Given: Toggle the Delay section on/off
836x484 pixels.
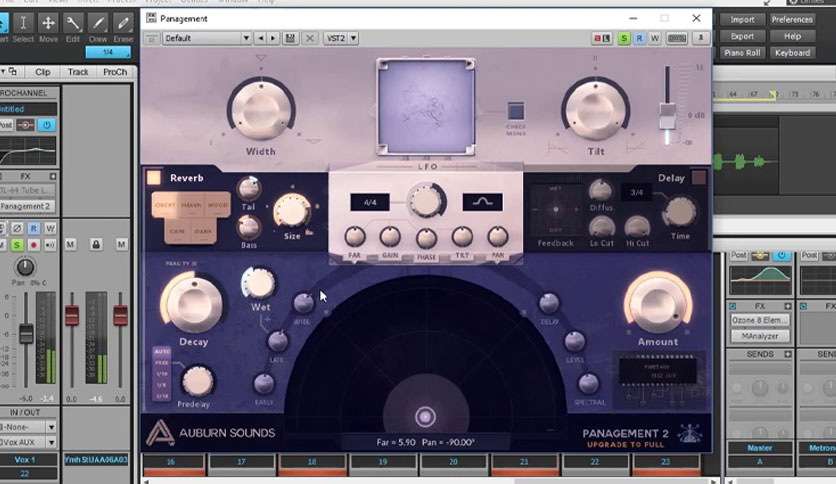Looking at the screenshot, I should [x=698, y=178].
